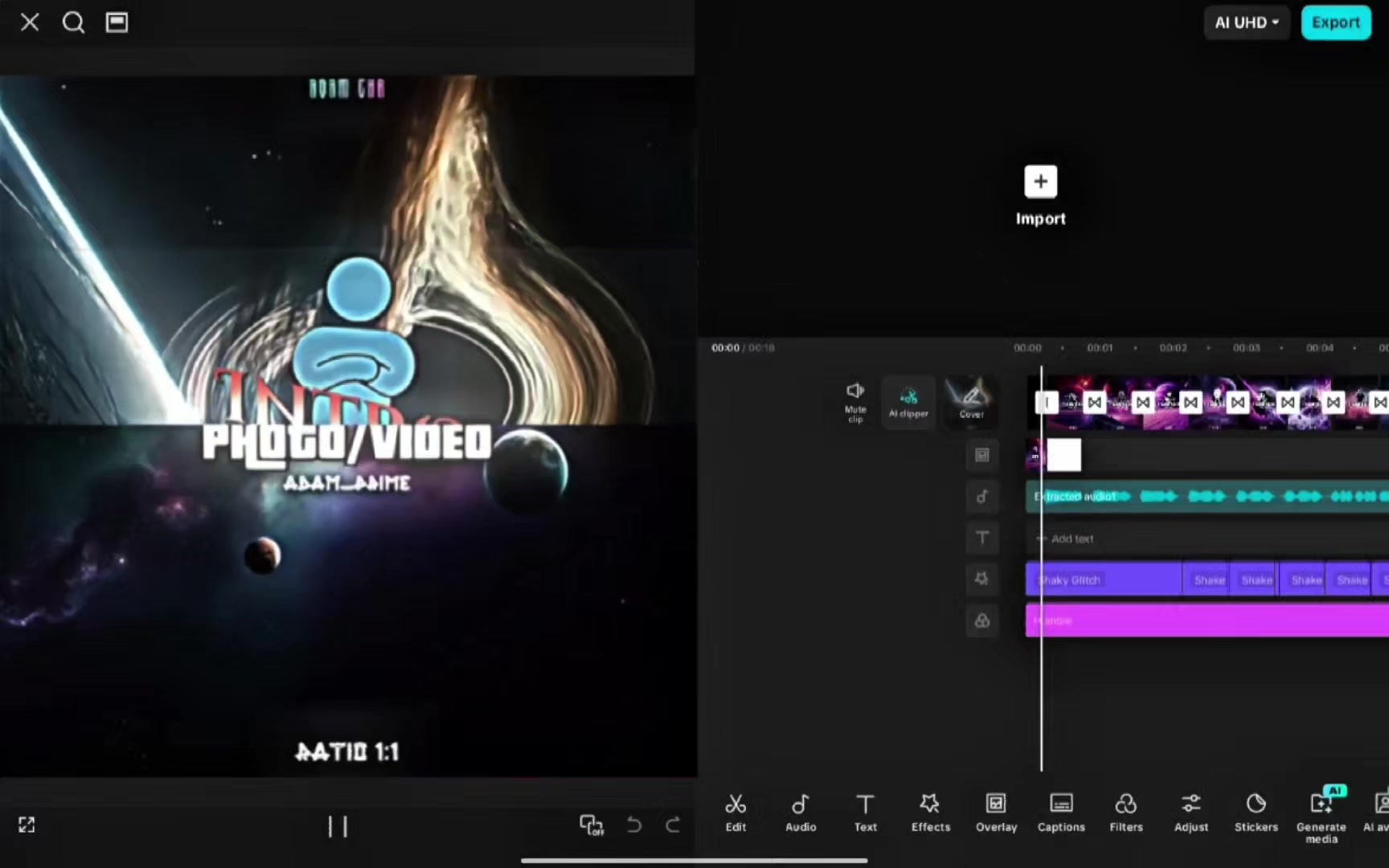Click the redo arrow
The image size is (1389, 868).
[x=673, y=825]
